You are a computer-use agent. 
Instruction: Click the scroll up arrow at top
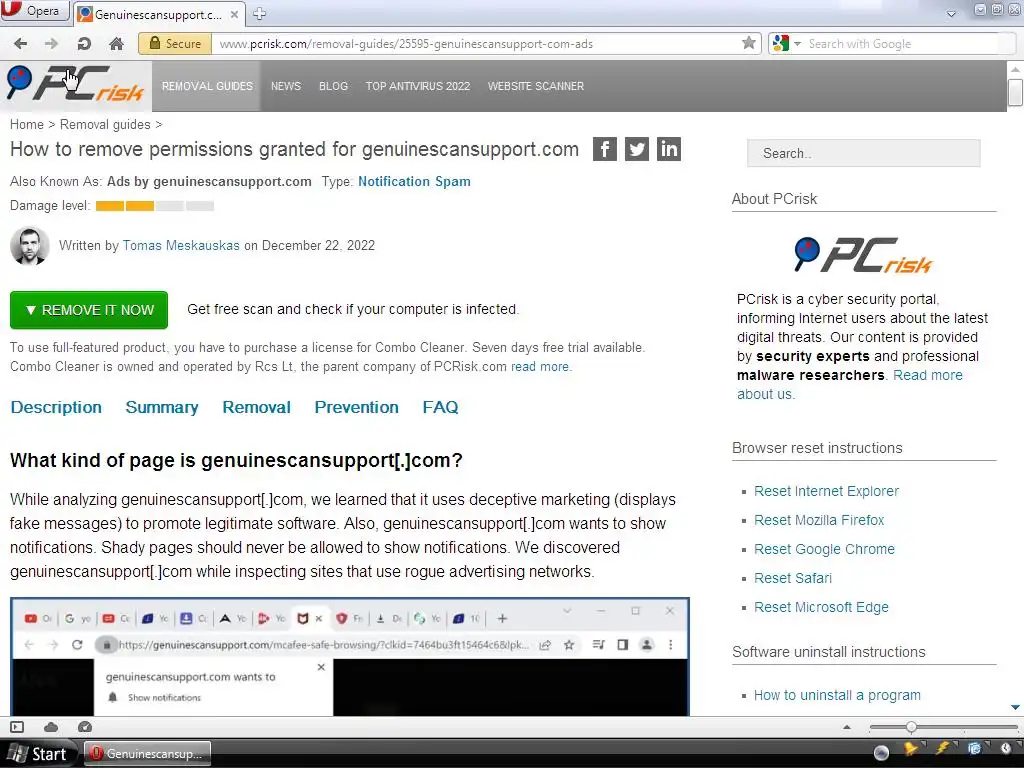click(1015, 69)
